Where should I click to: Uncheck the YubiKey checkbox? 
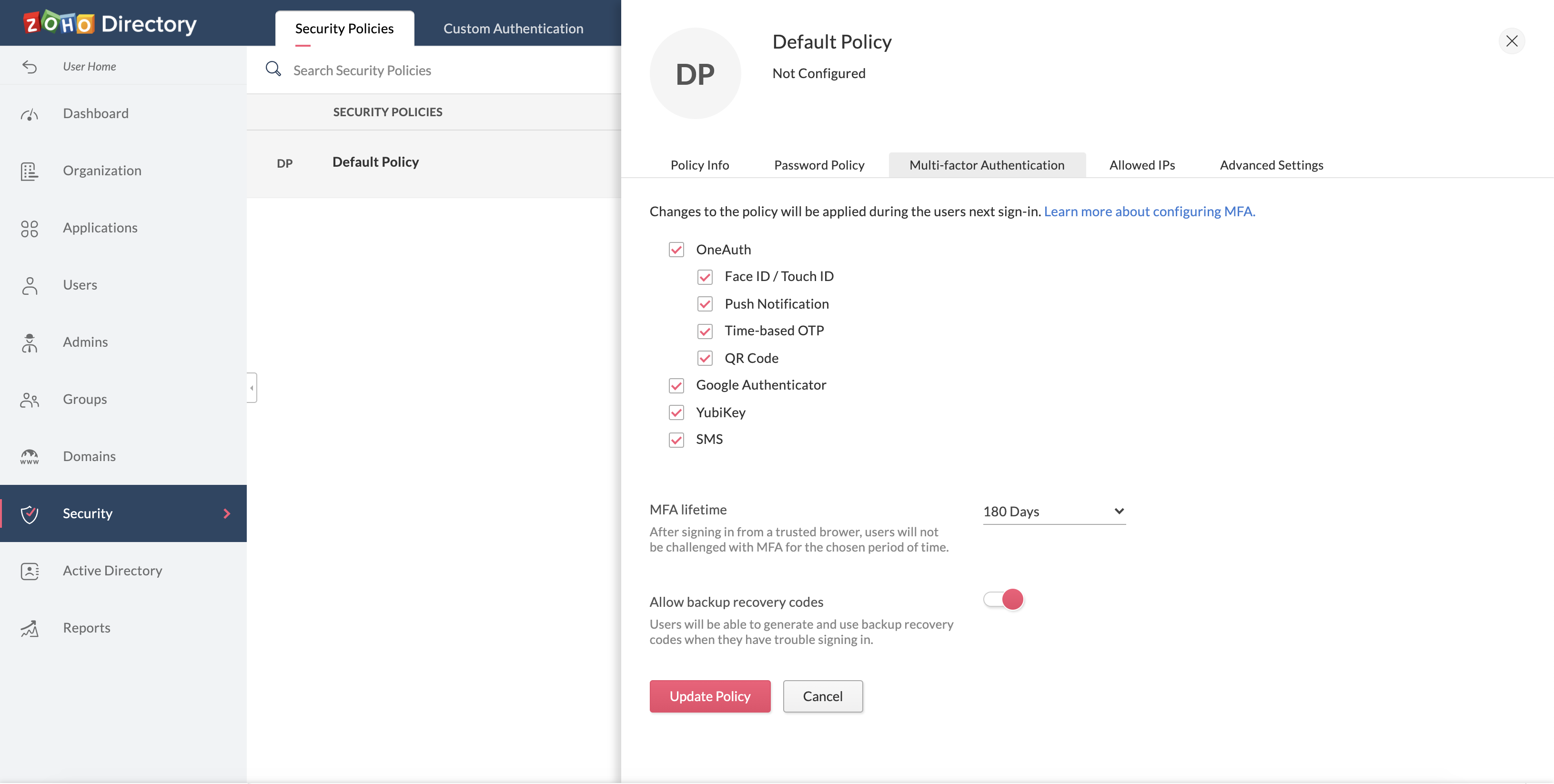coord(676,412)
